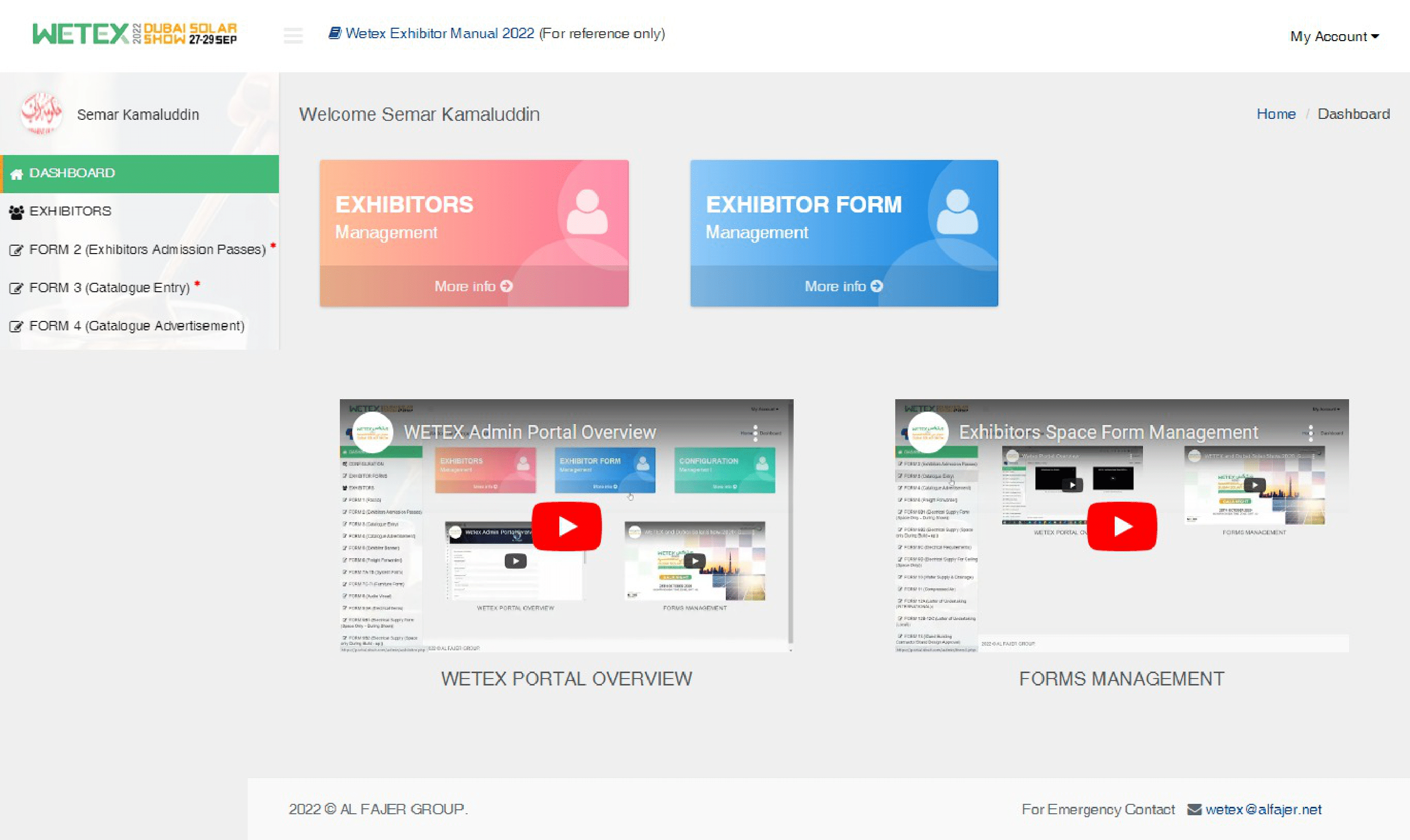Select the people icon beside EXHIBITORS
Screen dimensions: 1410x840
pos(15,210)
